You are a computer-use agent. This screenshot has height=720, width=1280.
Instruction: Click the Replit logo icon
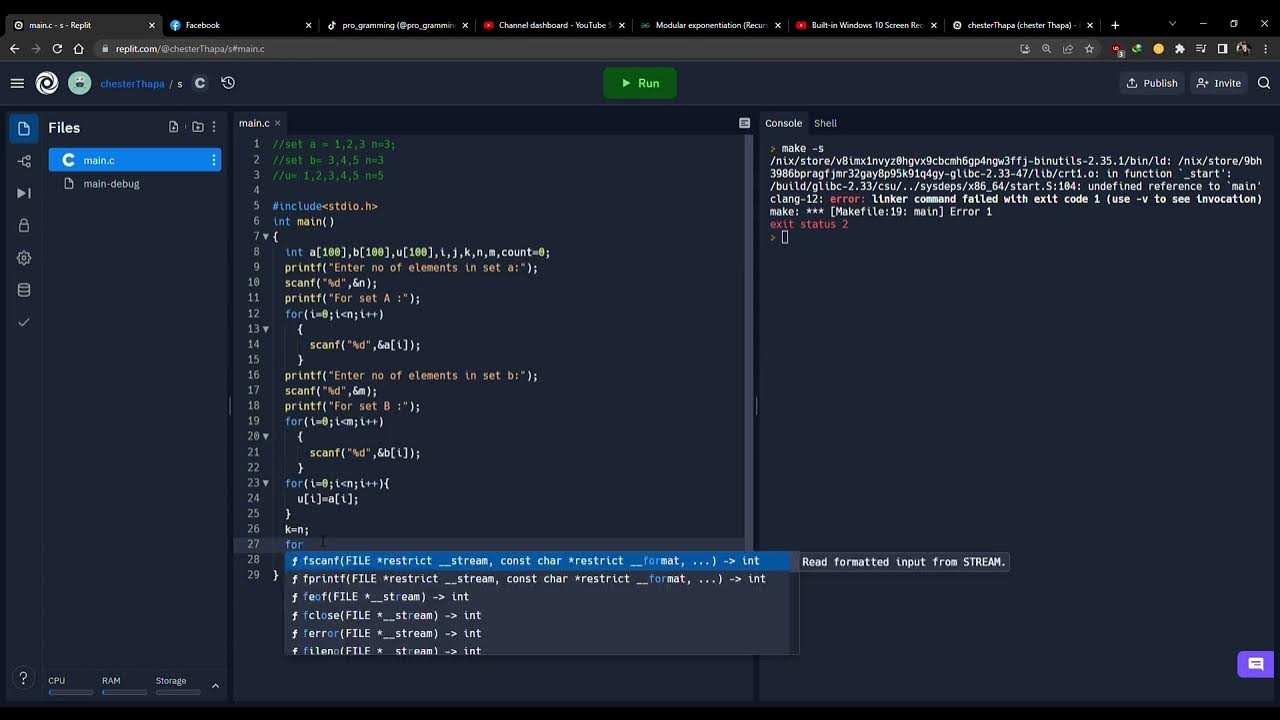click(x=47, y=83)
